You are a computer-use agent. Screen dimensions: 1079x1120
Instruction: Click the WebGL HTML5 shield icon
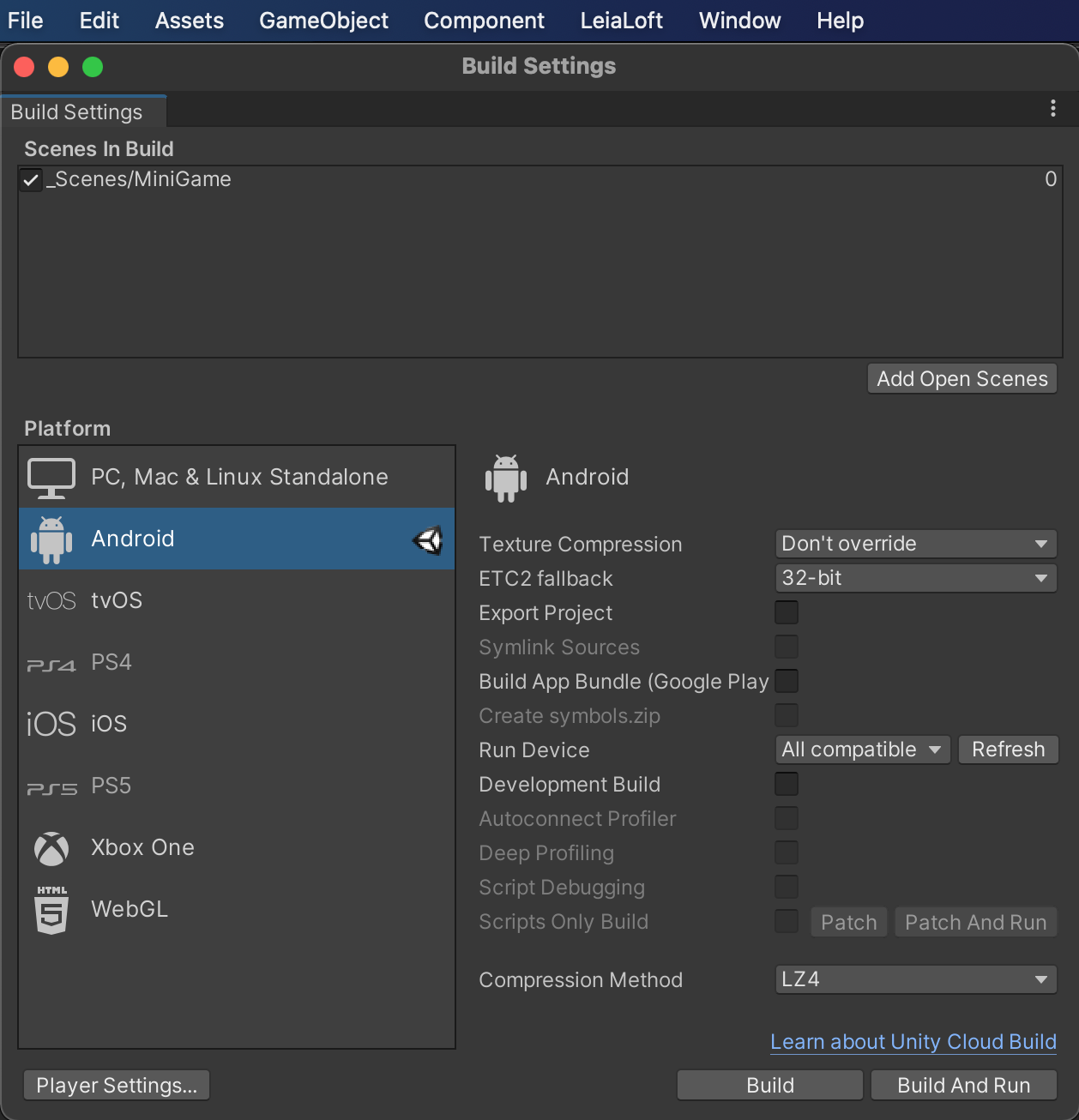coord(51,910)
